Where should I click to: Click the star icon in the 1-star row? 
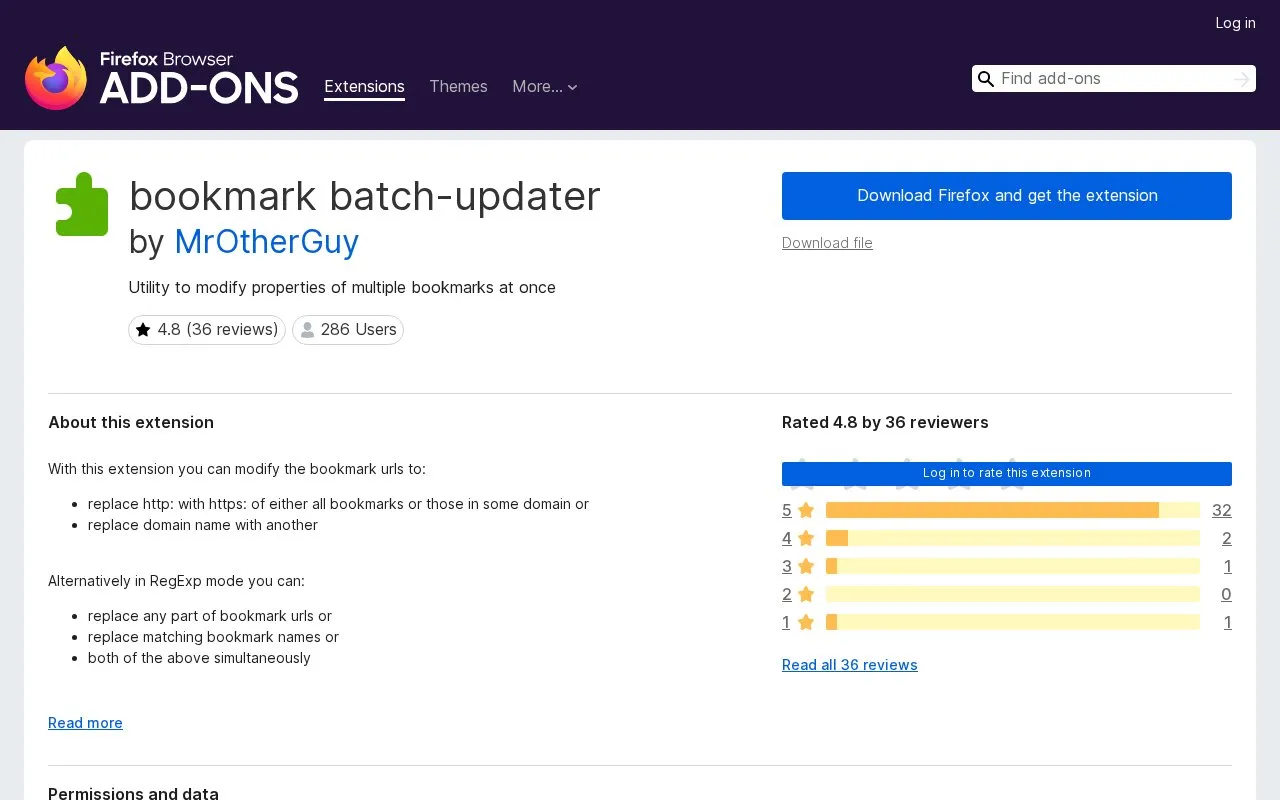coord(806,623)
